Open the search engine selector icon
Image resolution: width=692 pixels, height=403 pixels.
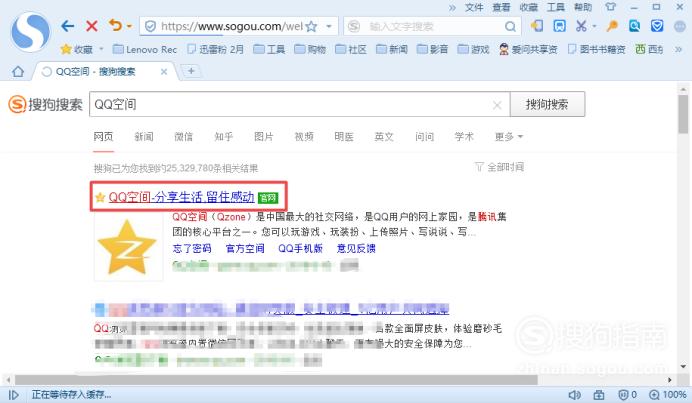pos(354,26)
